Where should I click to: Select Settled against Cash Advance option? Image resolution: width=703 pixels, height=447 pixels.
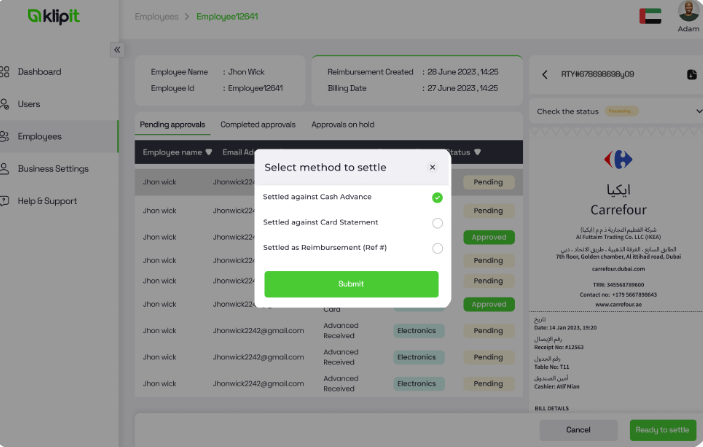[437, 197]
